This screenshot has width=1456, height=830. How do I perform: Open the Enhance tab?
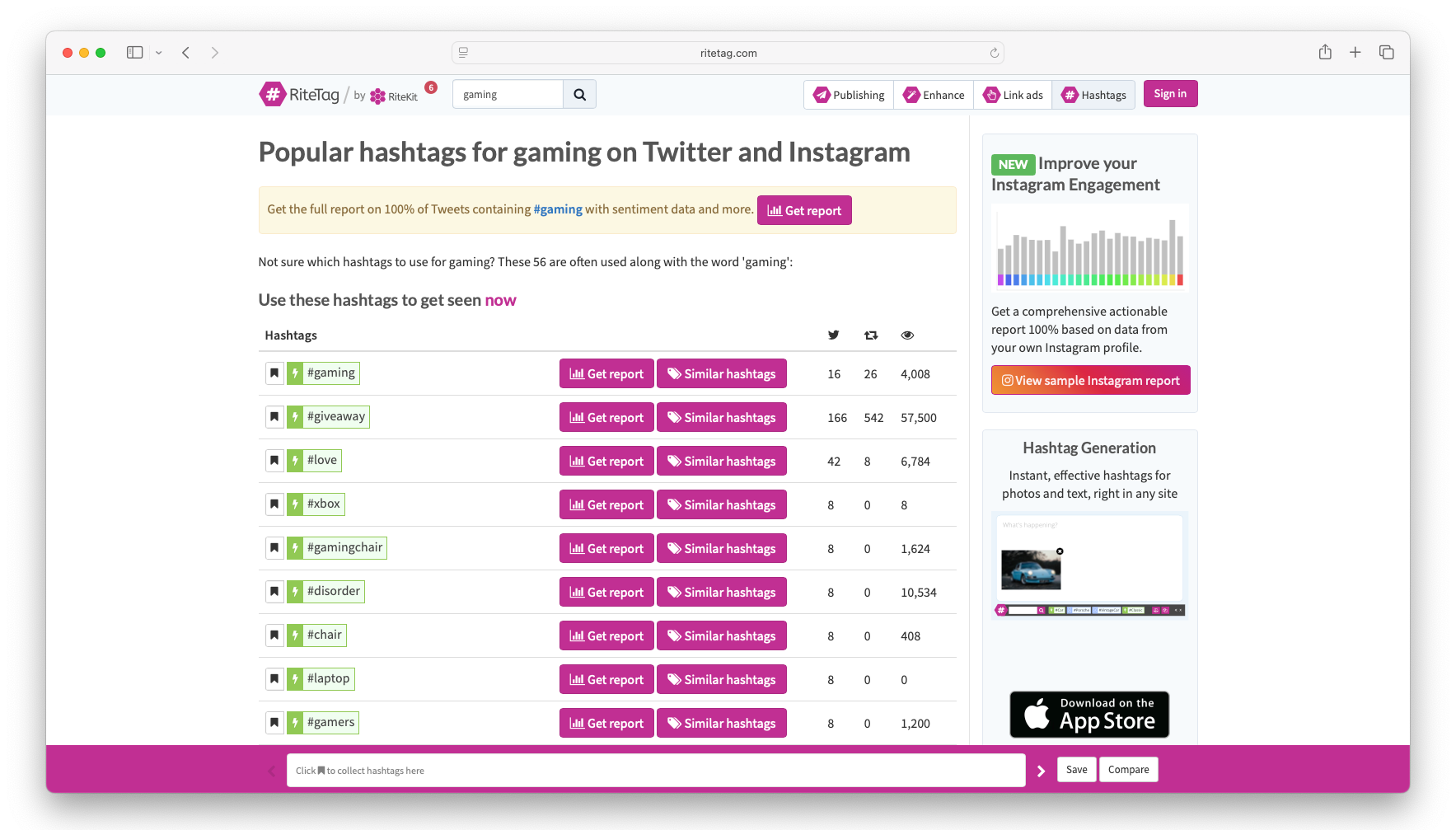pyautogui.click(x=934, y=95)
